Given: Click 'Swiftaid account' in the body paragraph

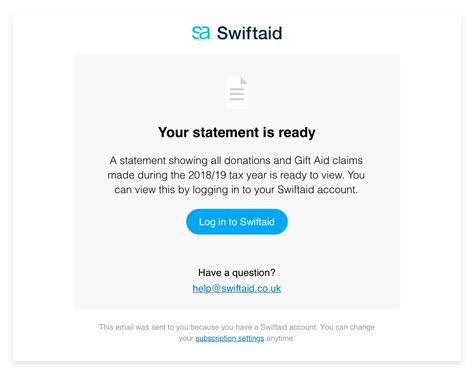Looking at the screenshot, I should [x=317, y=190].
